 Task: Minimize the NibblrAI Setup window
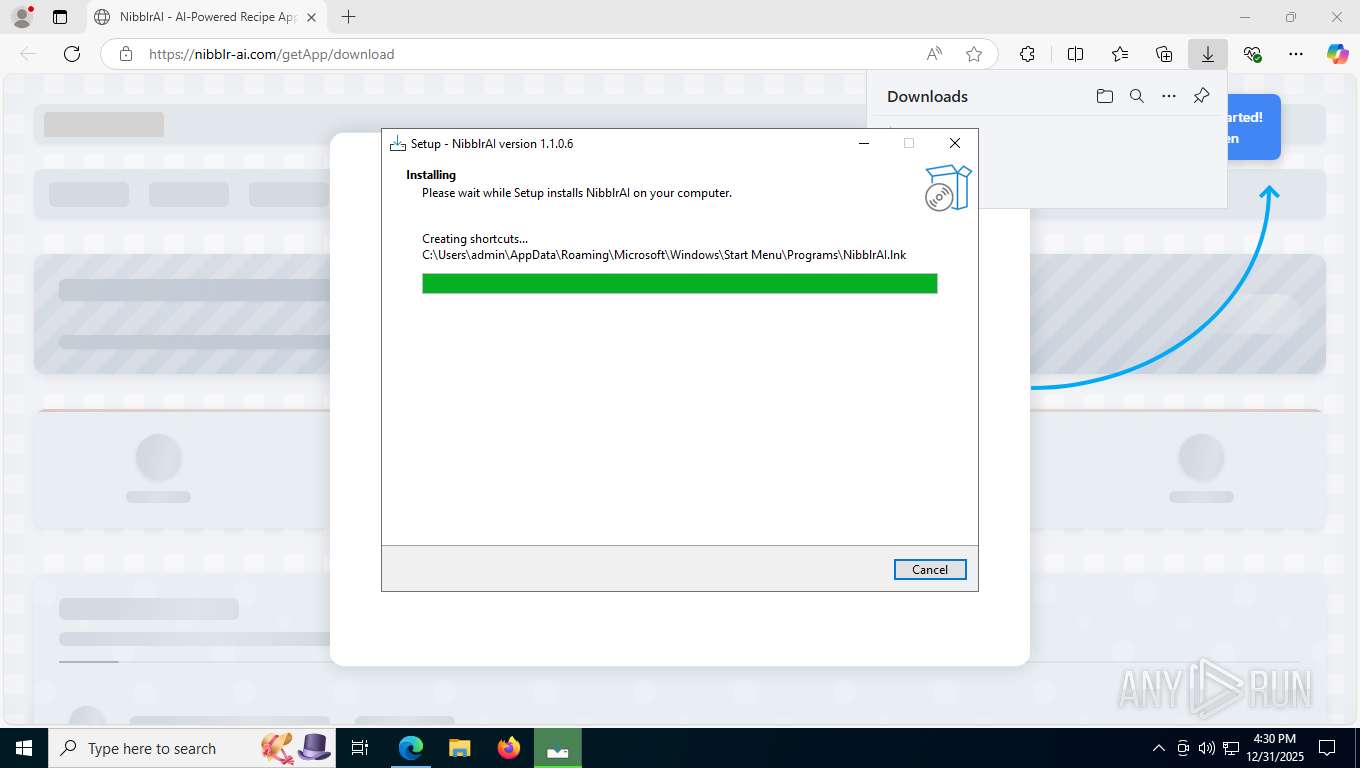[864, 143]
